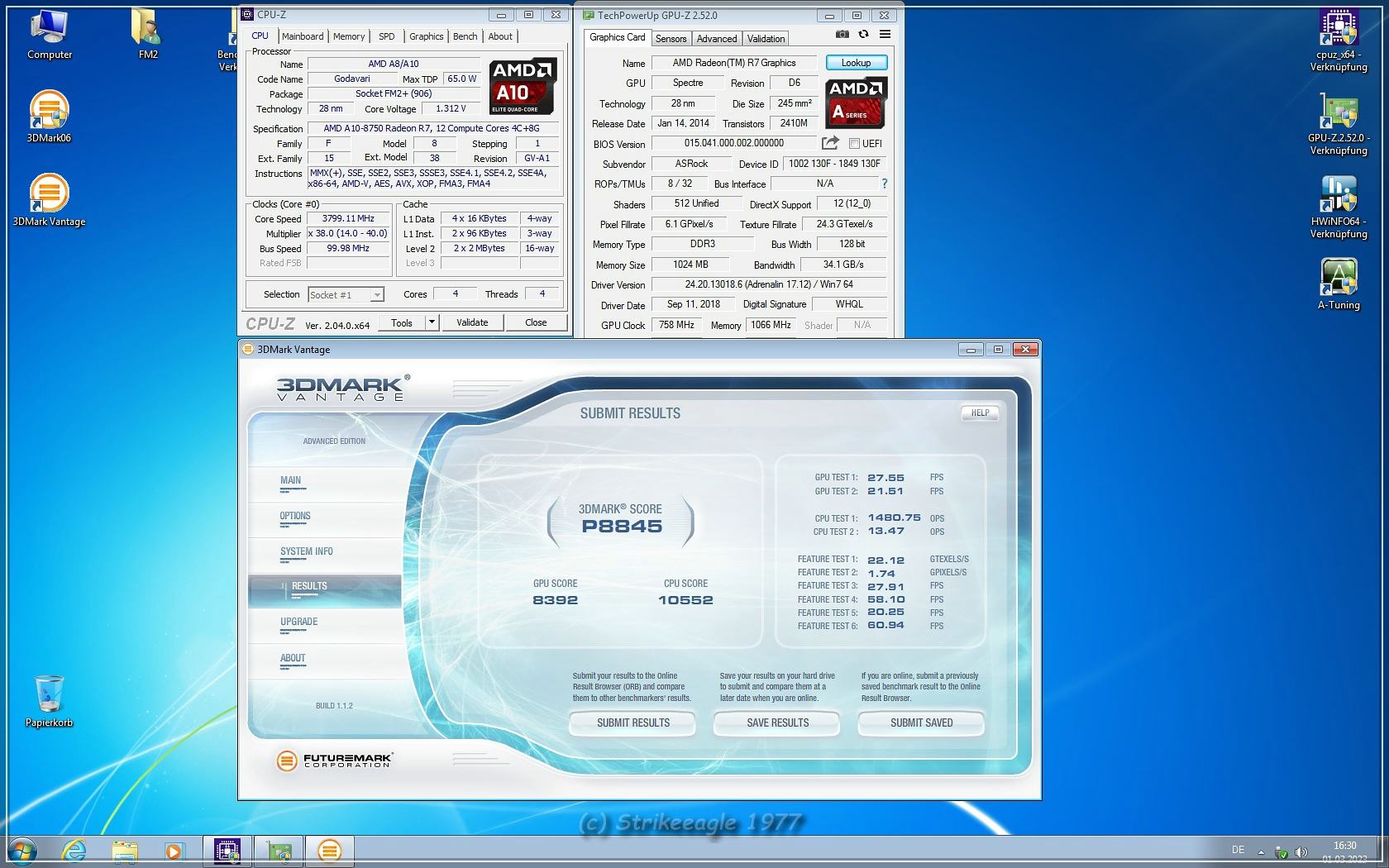1389x868 pixels.
Task: Select the RESULTS section in Vantage
Action: 325,590
